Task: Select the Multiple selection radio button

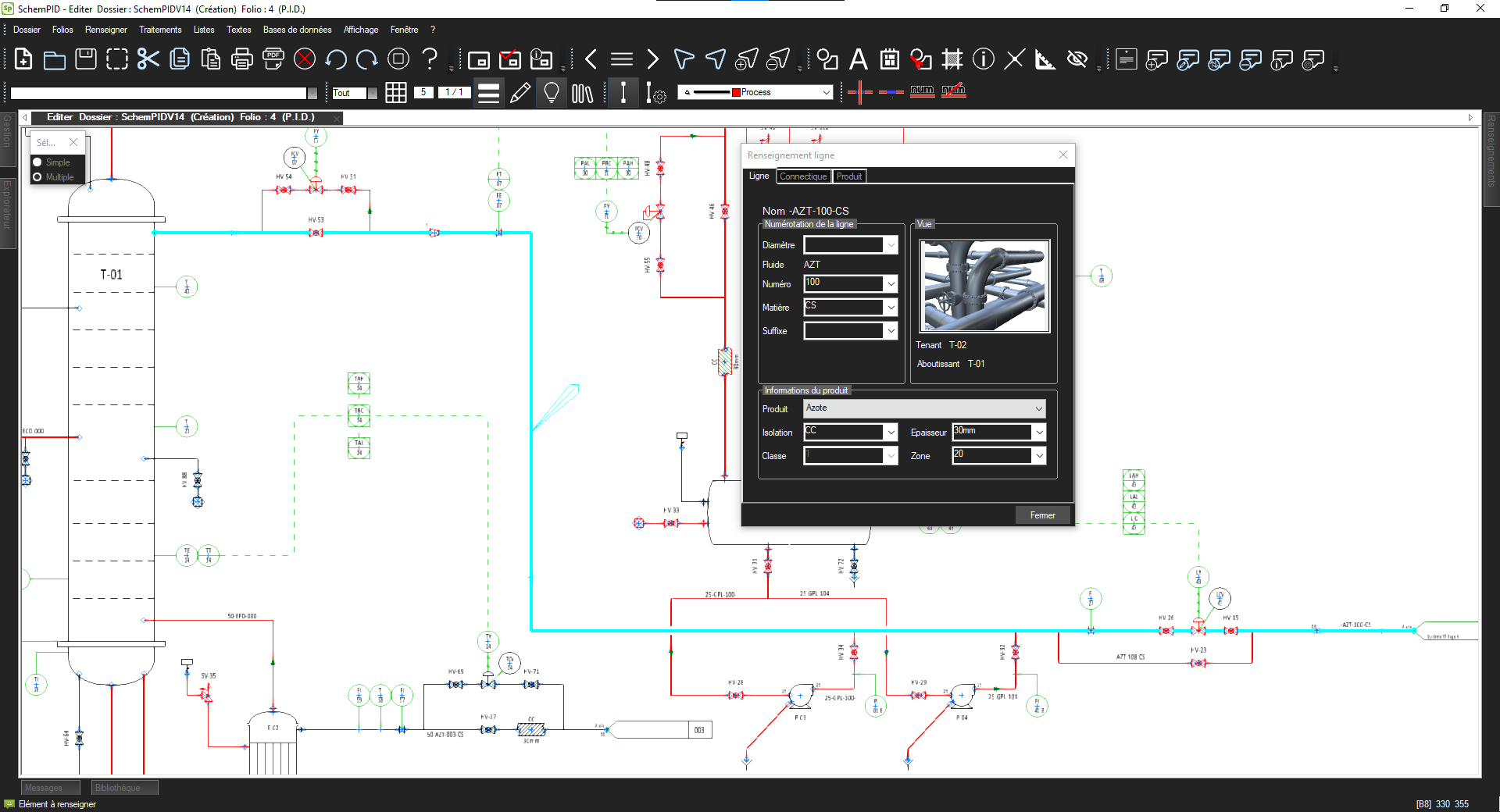Action: coord(37,177)
